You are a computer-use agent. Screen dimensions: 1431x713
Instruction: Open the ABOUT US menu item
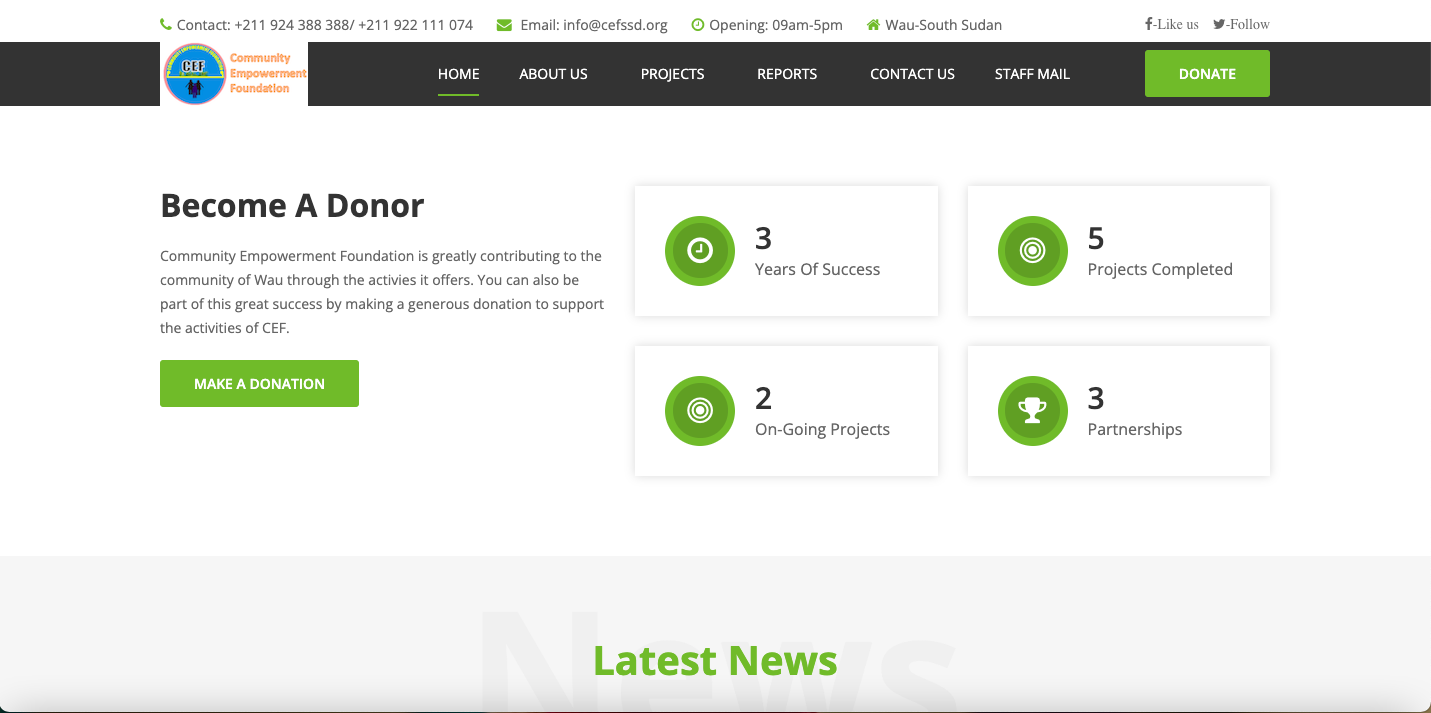[x=553, y=74]
